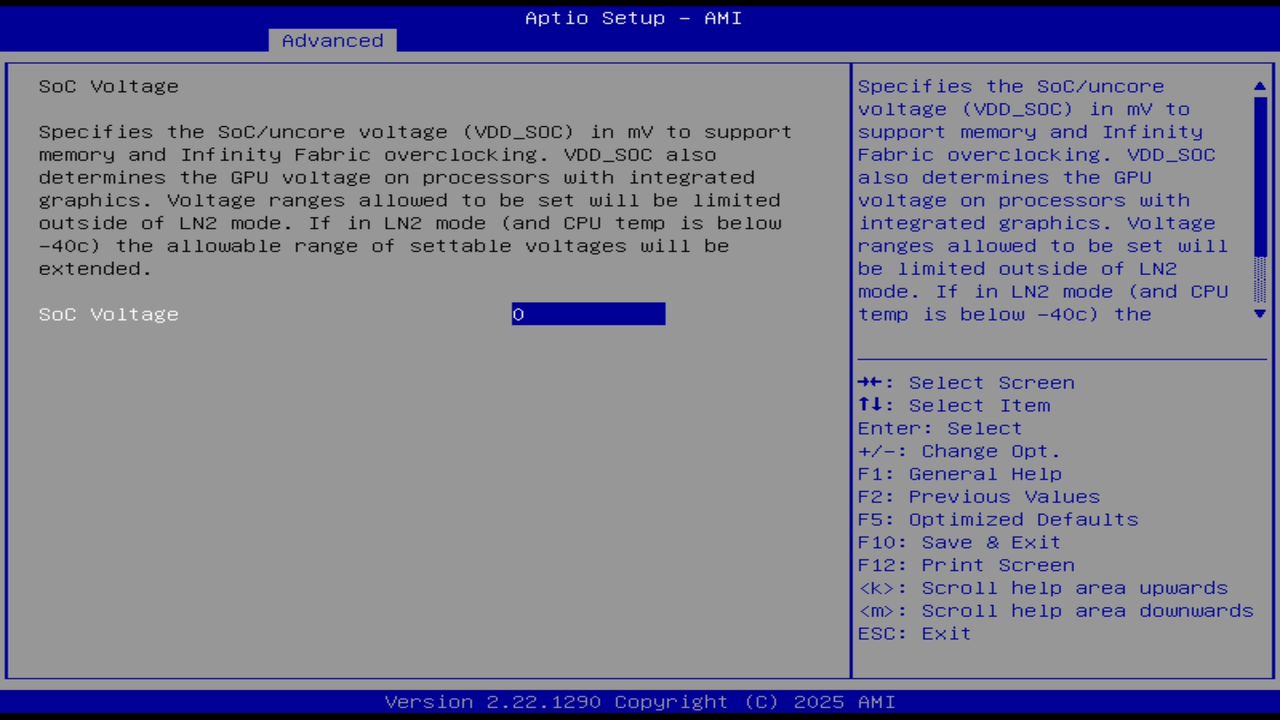This screenshot has height=720, width=1280.
Task: Click the Select Screen arrows legend
Action: (966, 382)
